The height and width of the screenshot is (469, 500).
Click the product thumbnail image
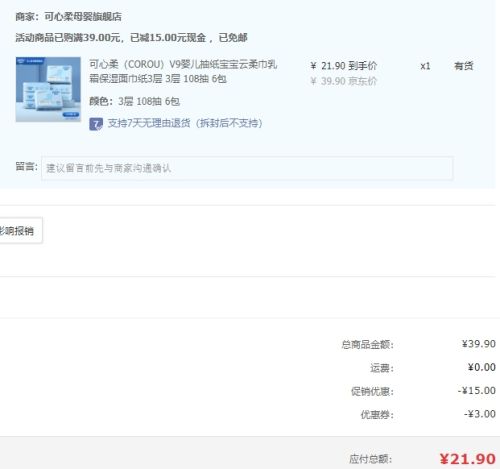click(48, 89)
